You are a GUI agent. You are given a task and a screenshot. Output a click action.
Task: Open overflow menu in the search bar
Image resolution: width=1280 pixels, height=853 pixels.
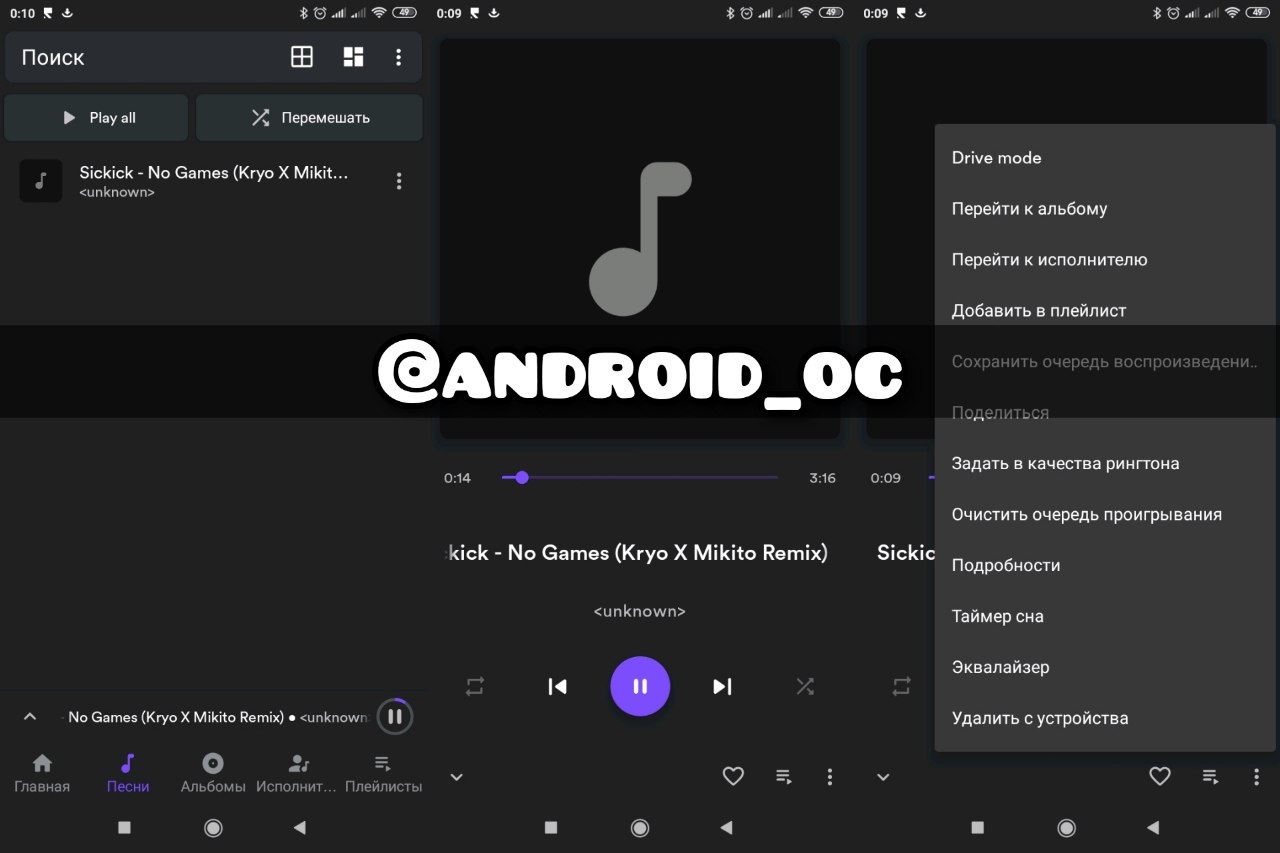(x=398, y=57)
